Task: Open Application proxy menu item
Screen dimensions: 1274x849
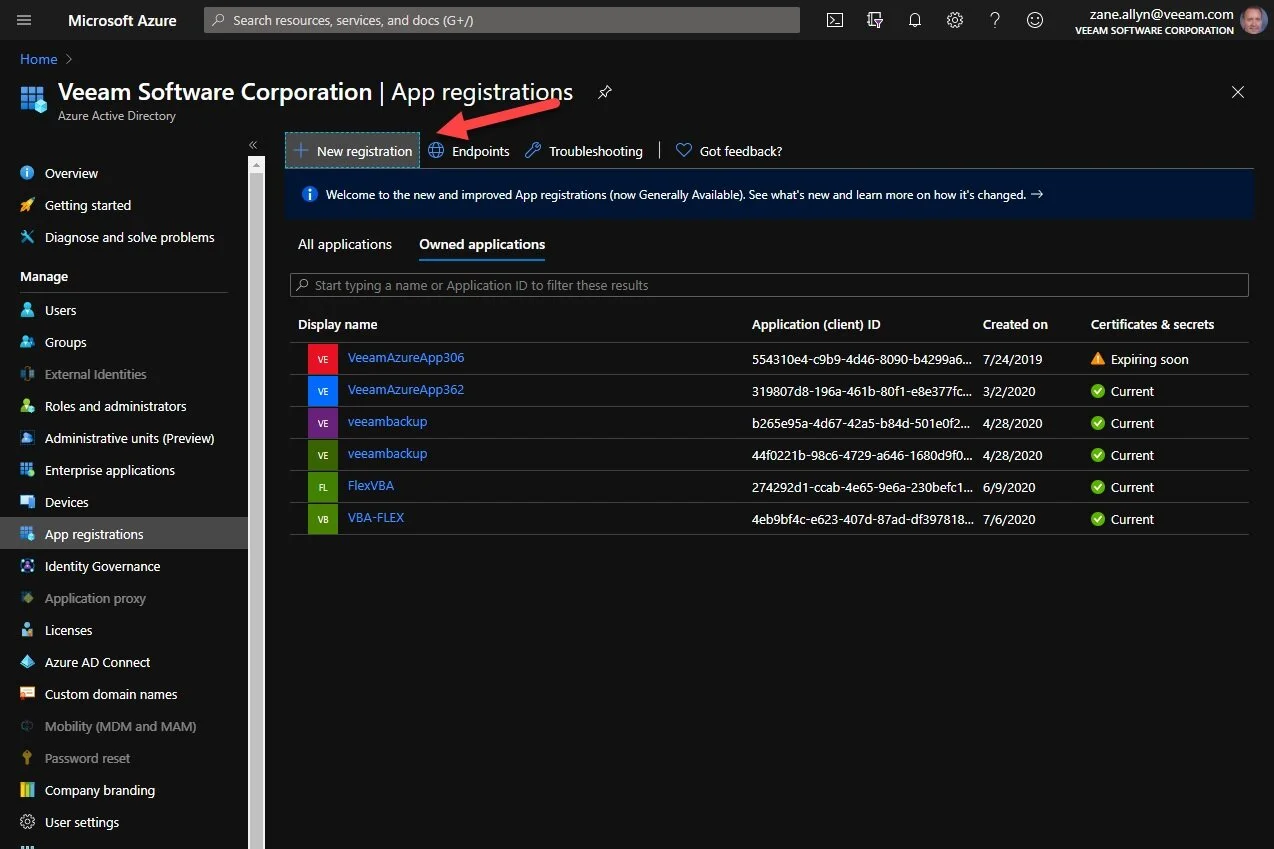Action: click(95, 598)
